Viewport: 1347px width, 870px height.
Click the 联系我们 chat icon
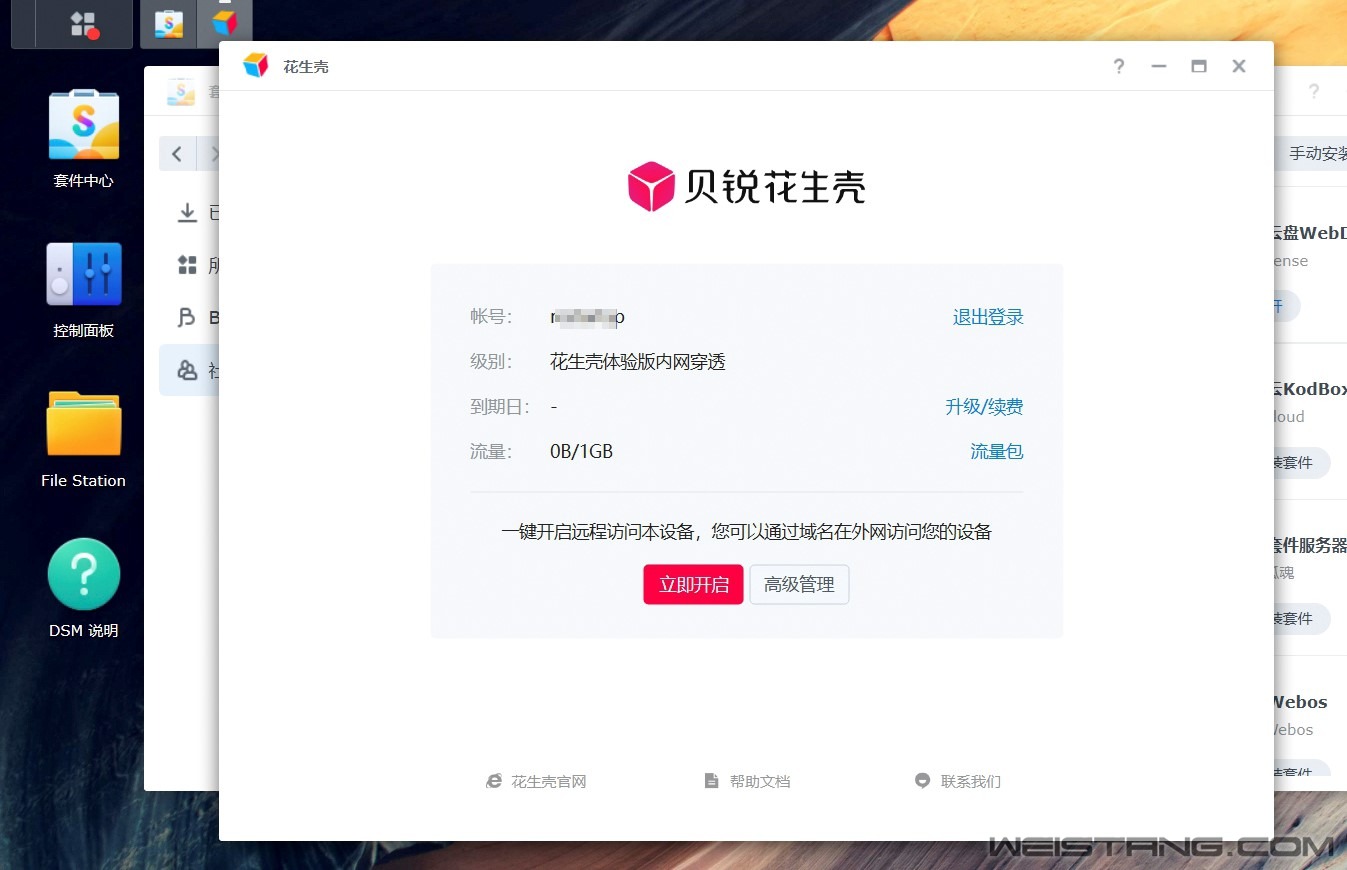[923, 781]
